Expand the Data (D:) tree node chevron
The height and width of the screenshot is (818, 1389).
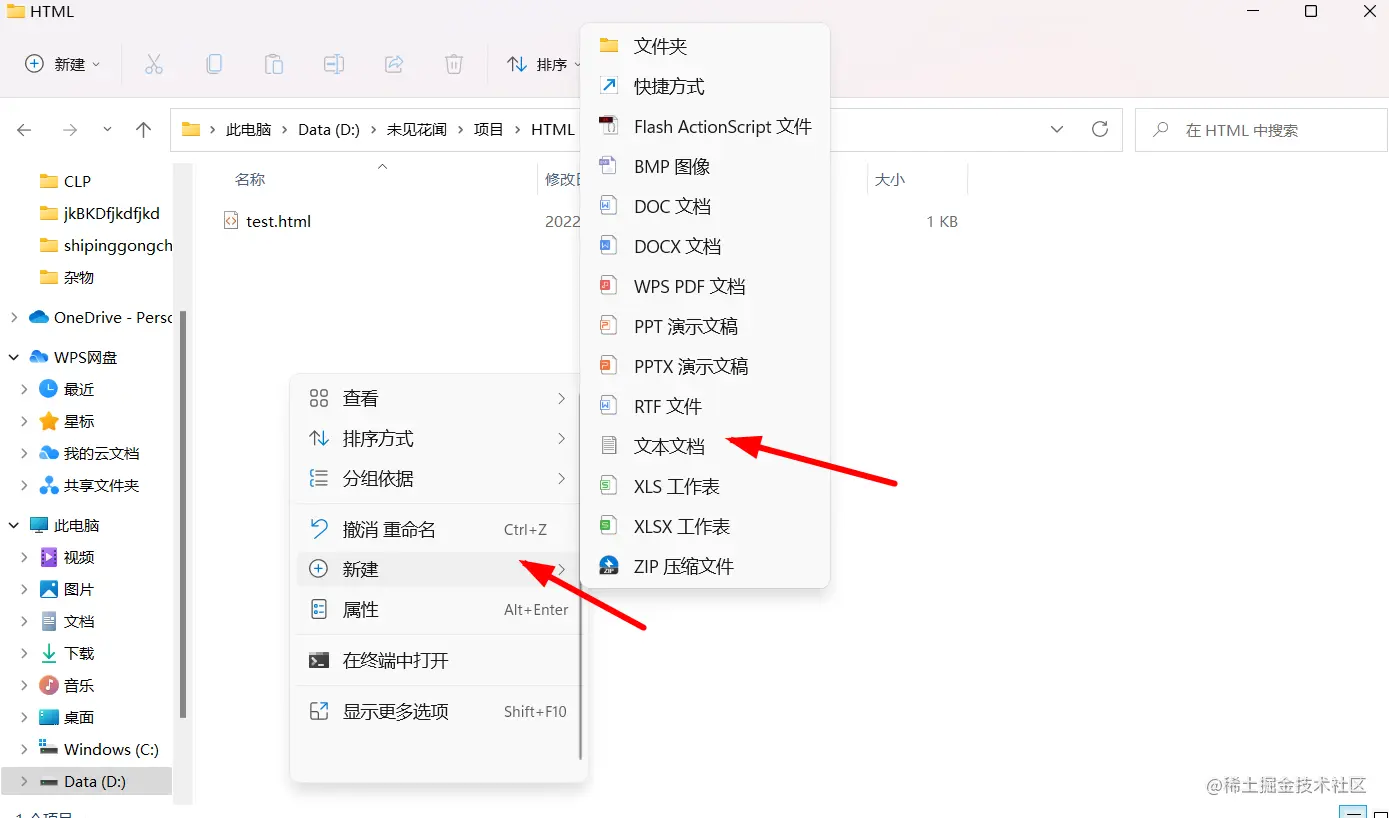24,781
